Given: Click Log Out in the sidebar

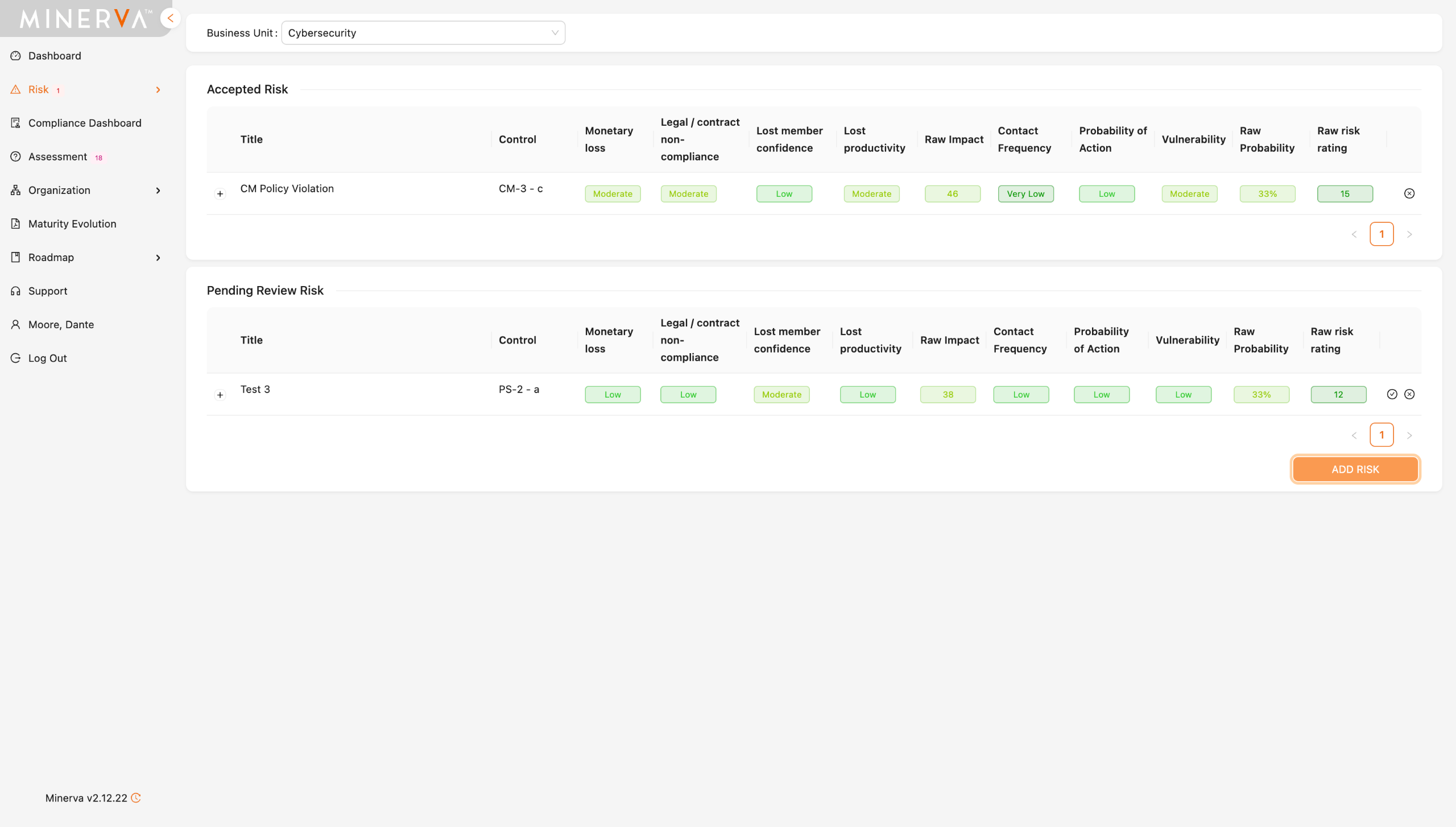Looking at the screenshot, I should click(x=48, y=358).
